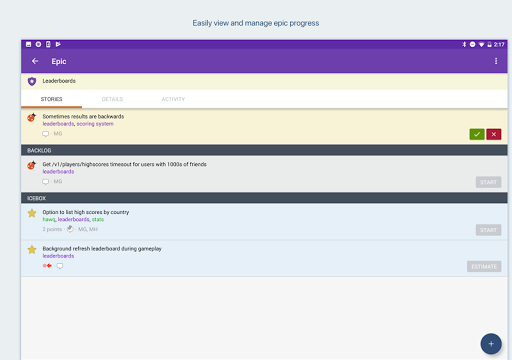Click the comment icon on backwards results story
Viewport: 512px width, 360px height.
[x=45, y=134]
